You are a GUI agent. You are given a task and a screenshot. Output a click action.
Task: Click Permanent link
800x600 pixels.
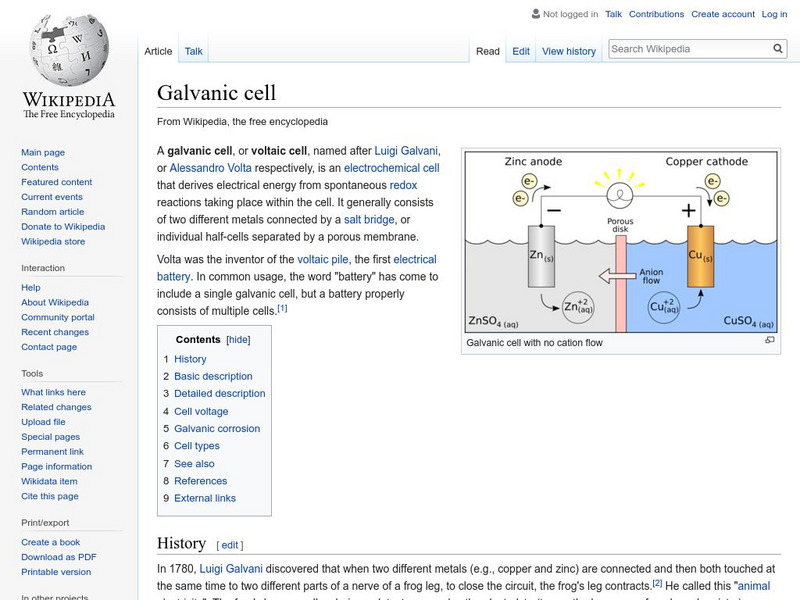[x=52, y=451]
